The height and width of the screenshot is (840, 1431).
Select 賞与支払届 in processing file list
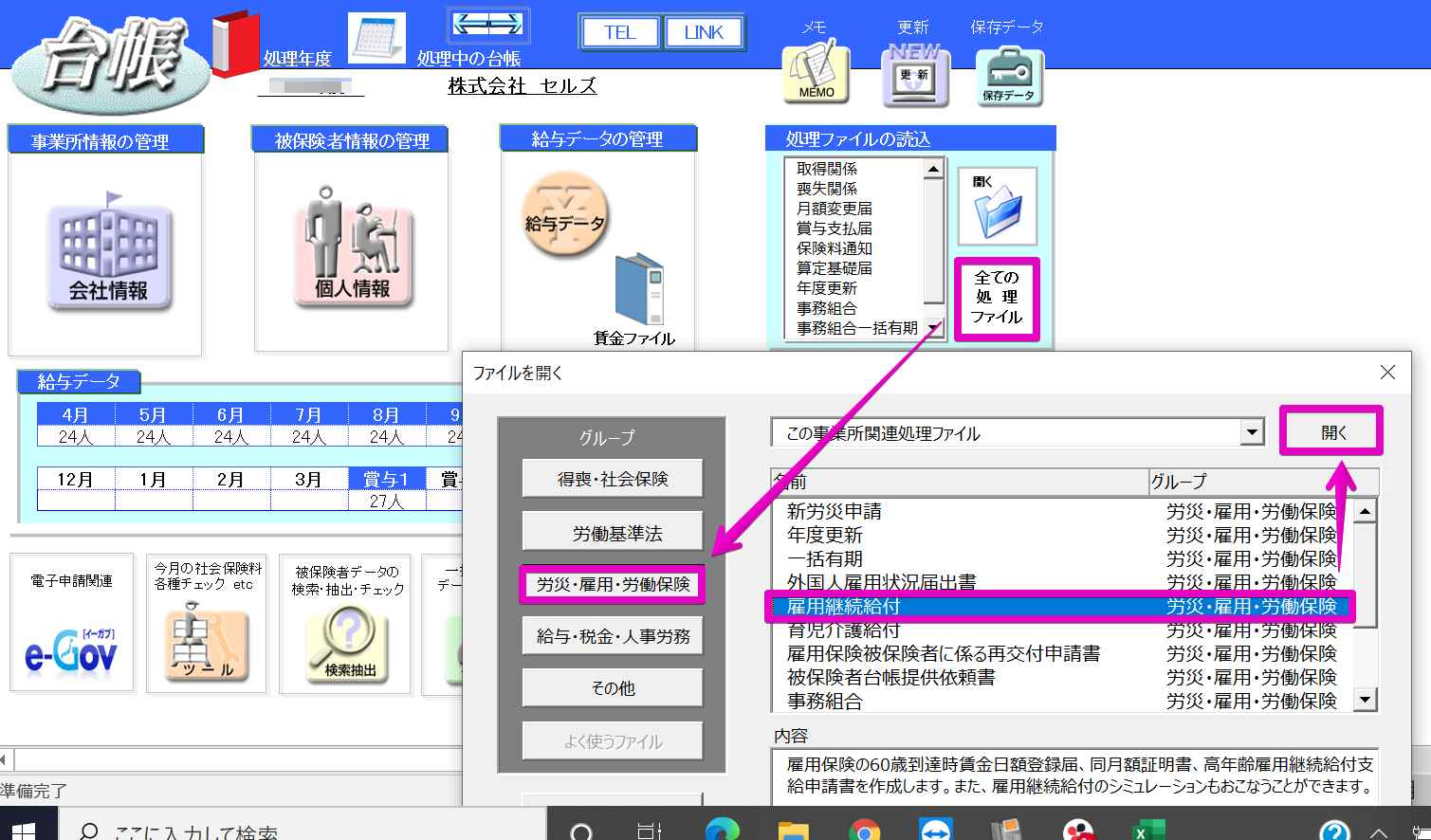click(x=834, y=228)
